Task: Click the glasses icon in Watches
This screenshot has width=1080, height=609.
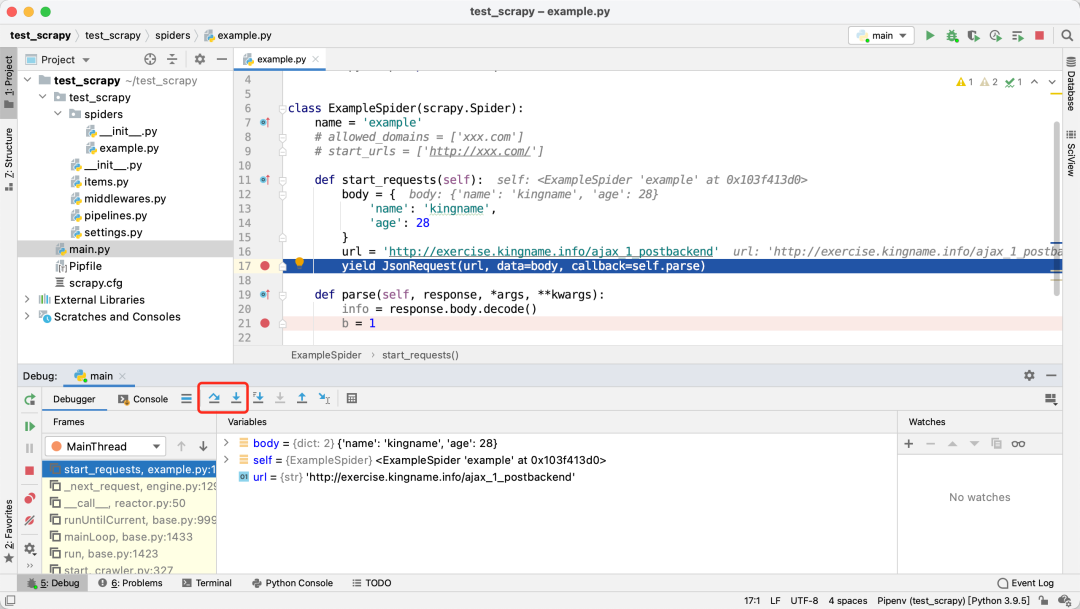Action: click(x=1018, y=444)
